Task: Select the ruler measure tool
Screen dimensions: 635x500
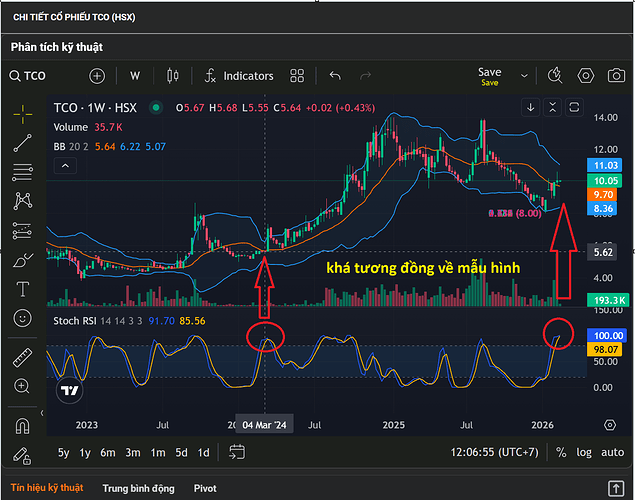Action: point(23,358)
